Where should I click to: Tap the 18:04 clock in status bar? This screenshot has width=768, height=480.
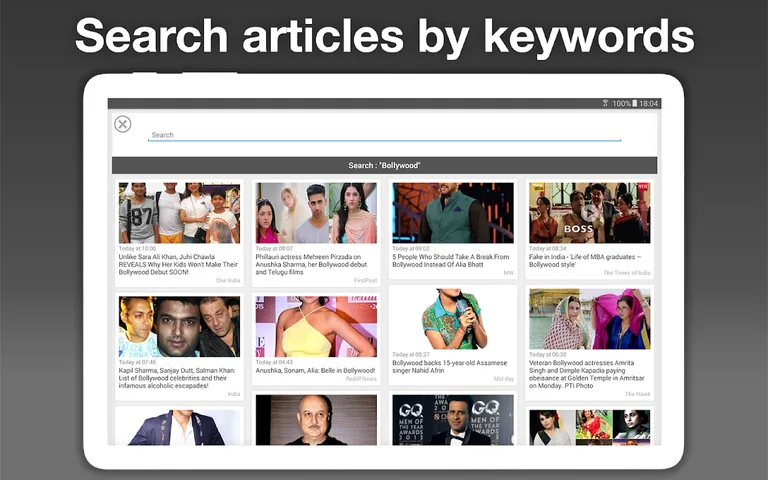(648, 103)
